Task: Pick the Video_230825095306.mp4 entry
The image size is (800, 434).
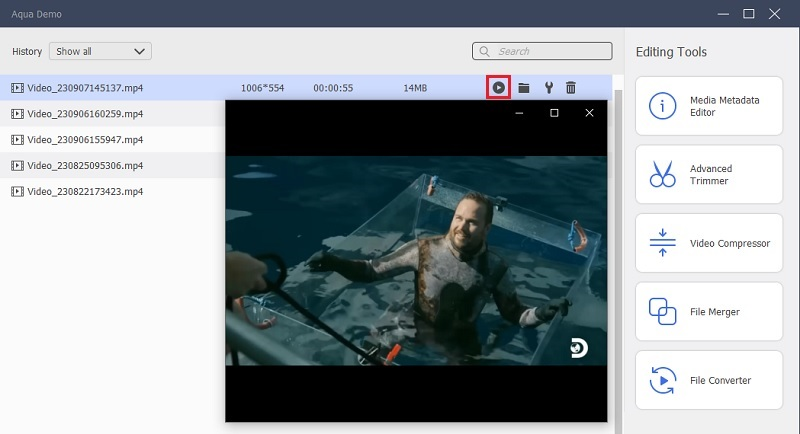Action: [85, 166]
